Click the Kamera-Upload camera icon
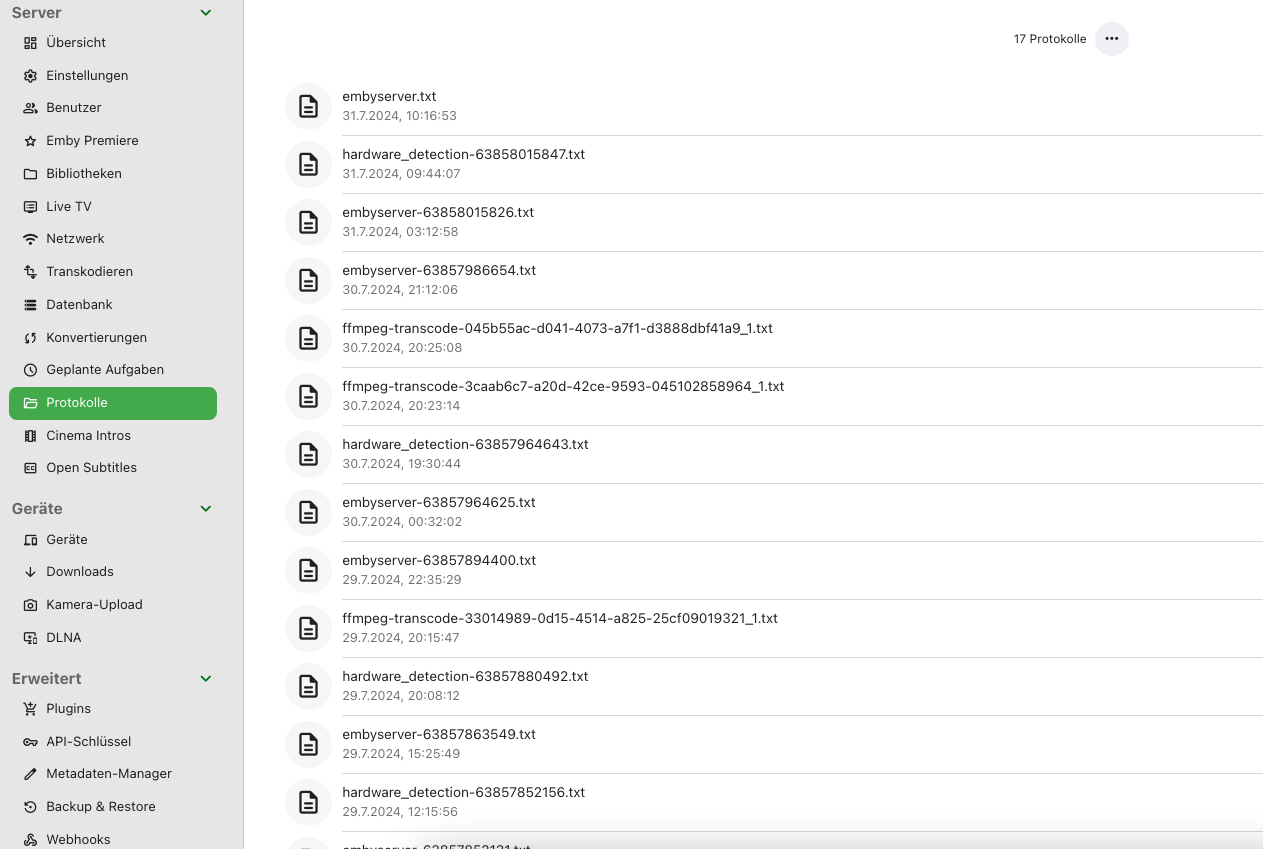 point(30,605)
